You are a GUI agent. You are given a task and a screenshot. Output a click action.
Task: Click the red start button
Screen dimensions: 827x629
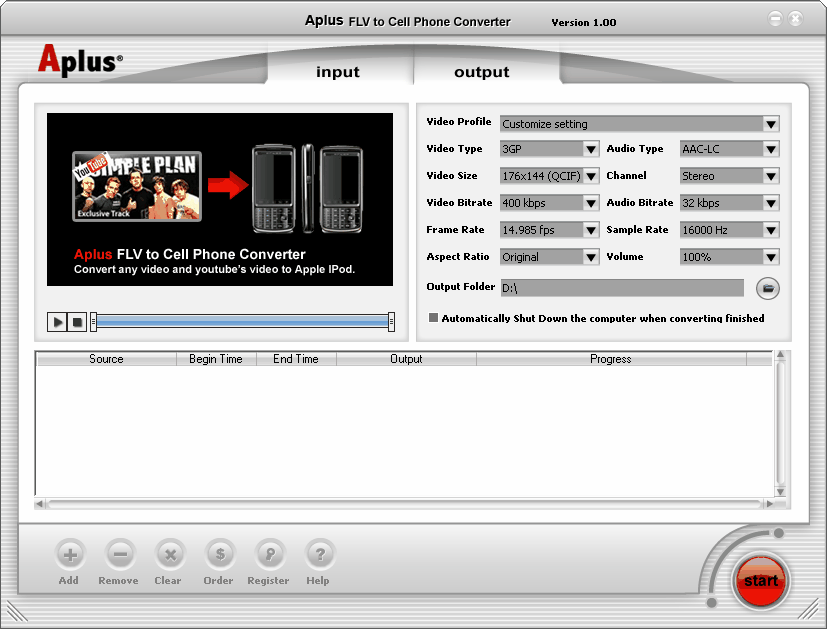(761, 580)
